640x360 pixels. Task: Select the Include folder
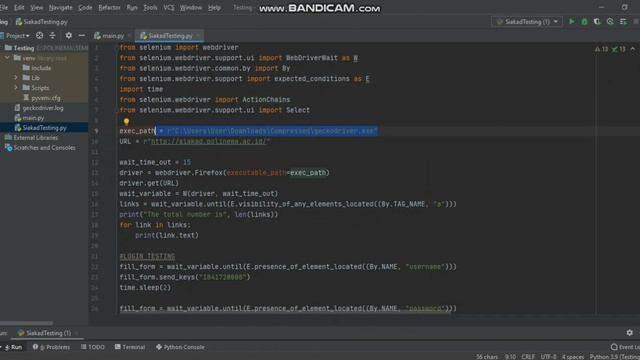37,68
